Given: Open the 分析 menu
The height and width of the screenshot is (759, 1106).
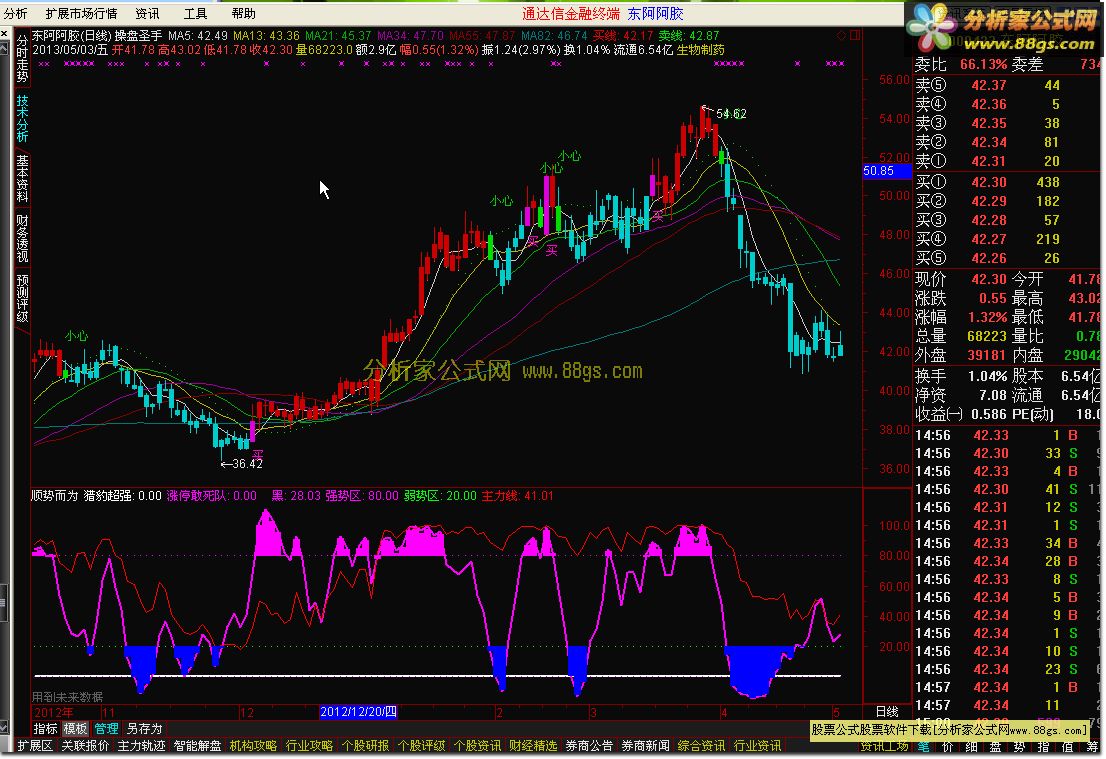Looking at the screenshot, I should click(x=16, y=13).
